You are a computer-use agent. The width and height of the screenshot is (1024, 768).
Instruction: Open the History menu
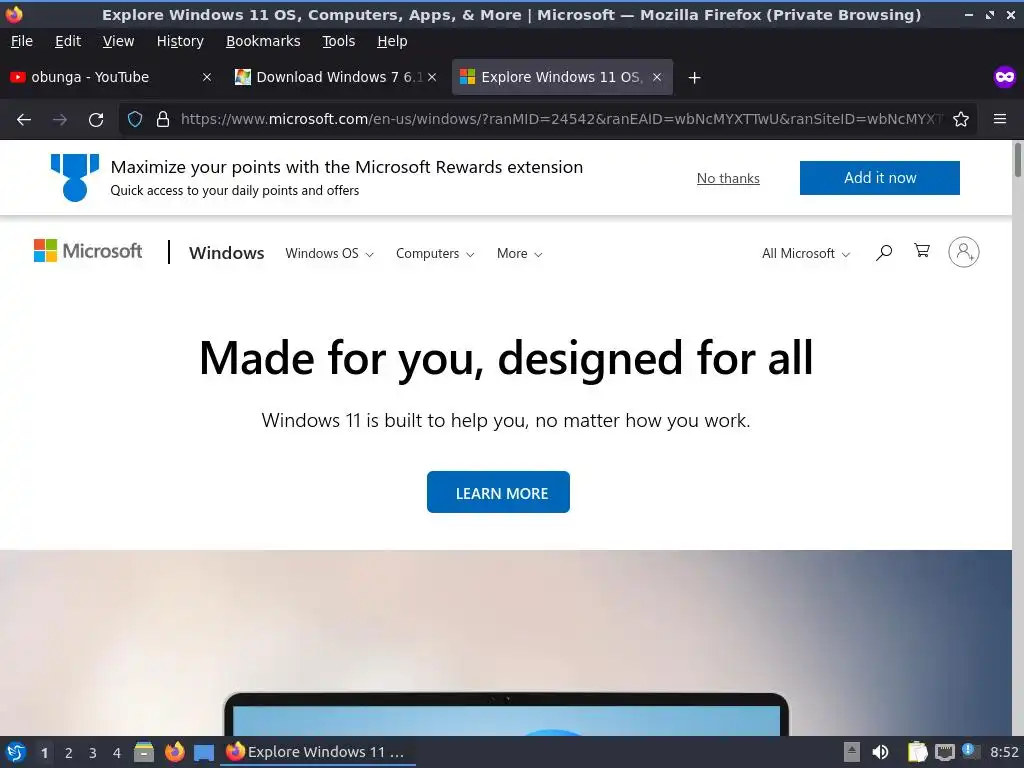point(180,41)
